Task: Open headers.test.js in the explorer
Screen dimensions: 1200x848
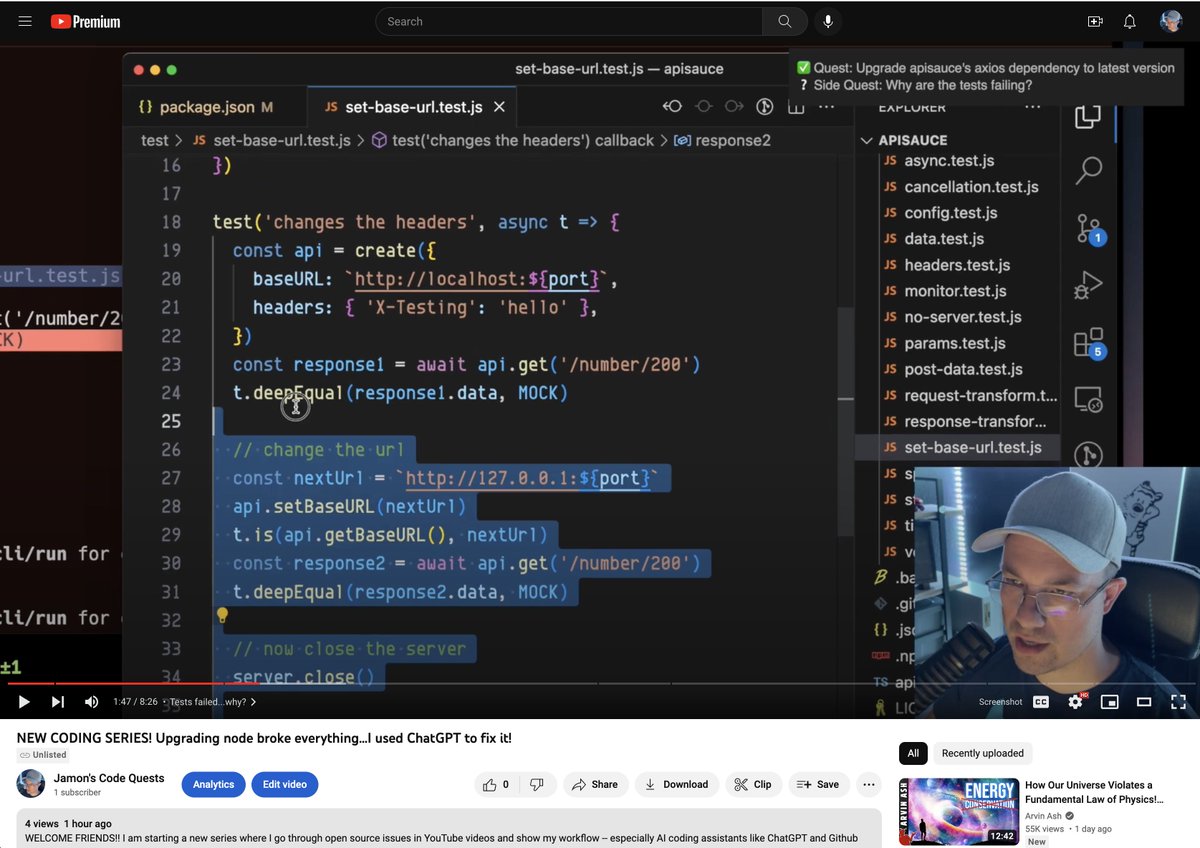Action: [x=957, y=265]
